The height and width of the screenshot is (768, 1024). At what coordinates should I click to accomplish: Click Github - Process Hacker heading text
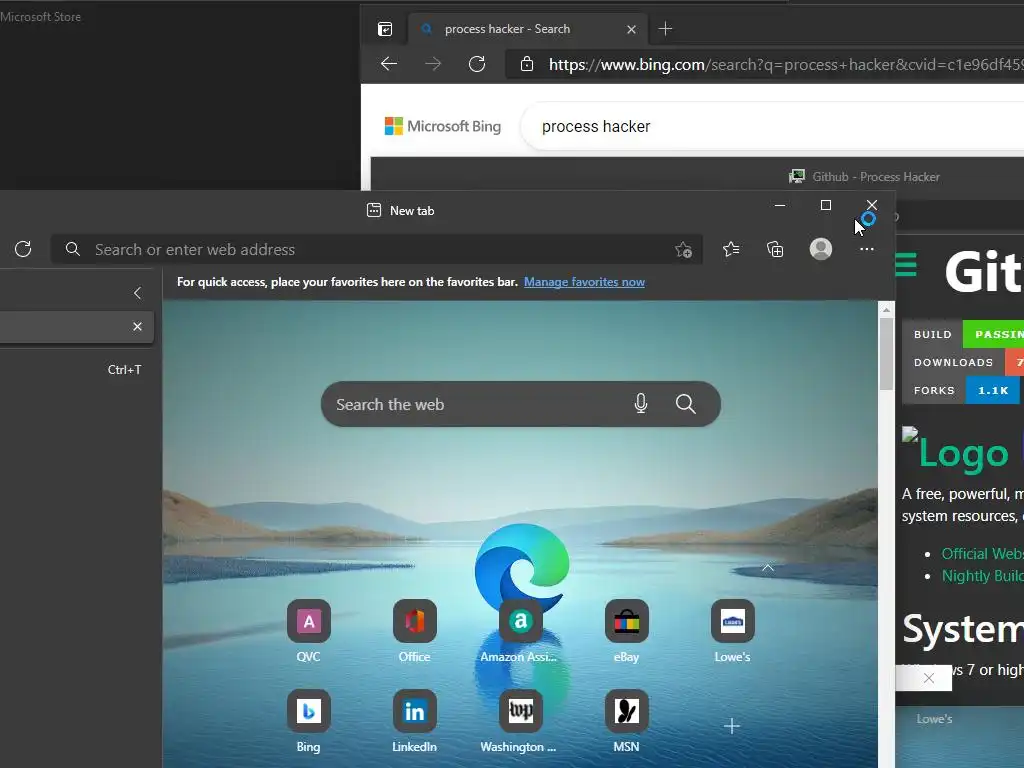[876, 176]
